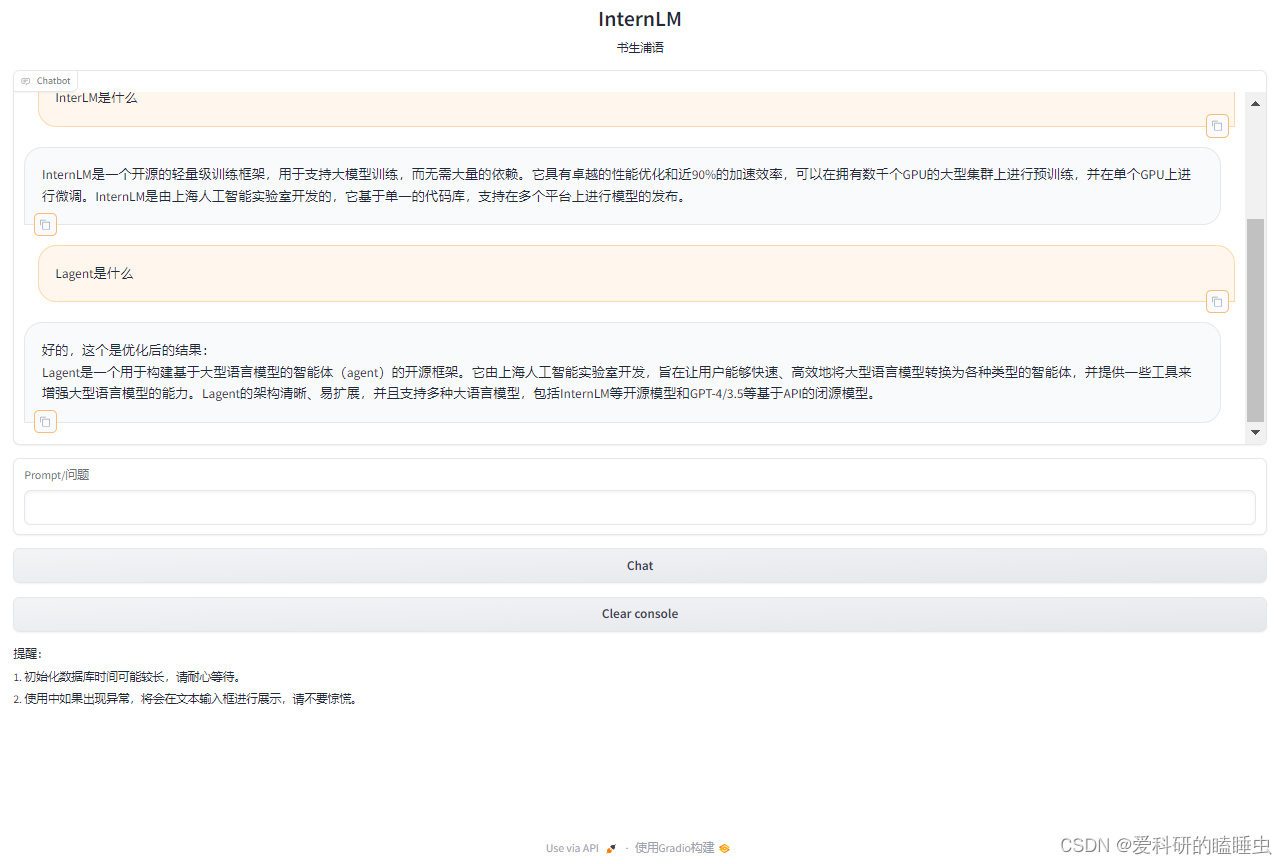The image size is (1287, 864).
Task: Click the 提醒 heading text
Action: point(28,654)
